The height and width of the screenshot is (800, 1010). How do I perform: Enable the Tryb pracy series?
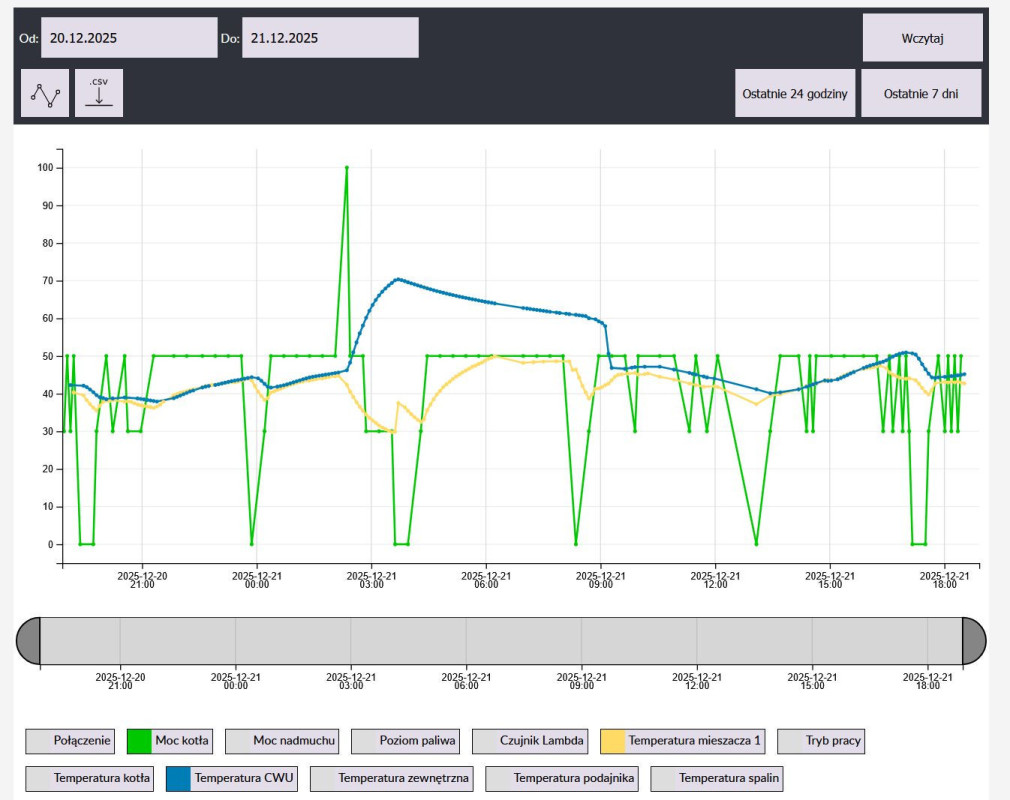click(x=821, y=741)
